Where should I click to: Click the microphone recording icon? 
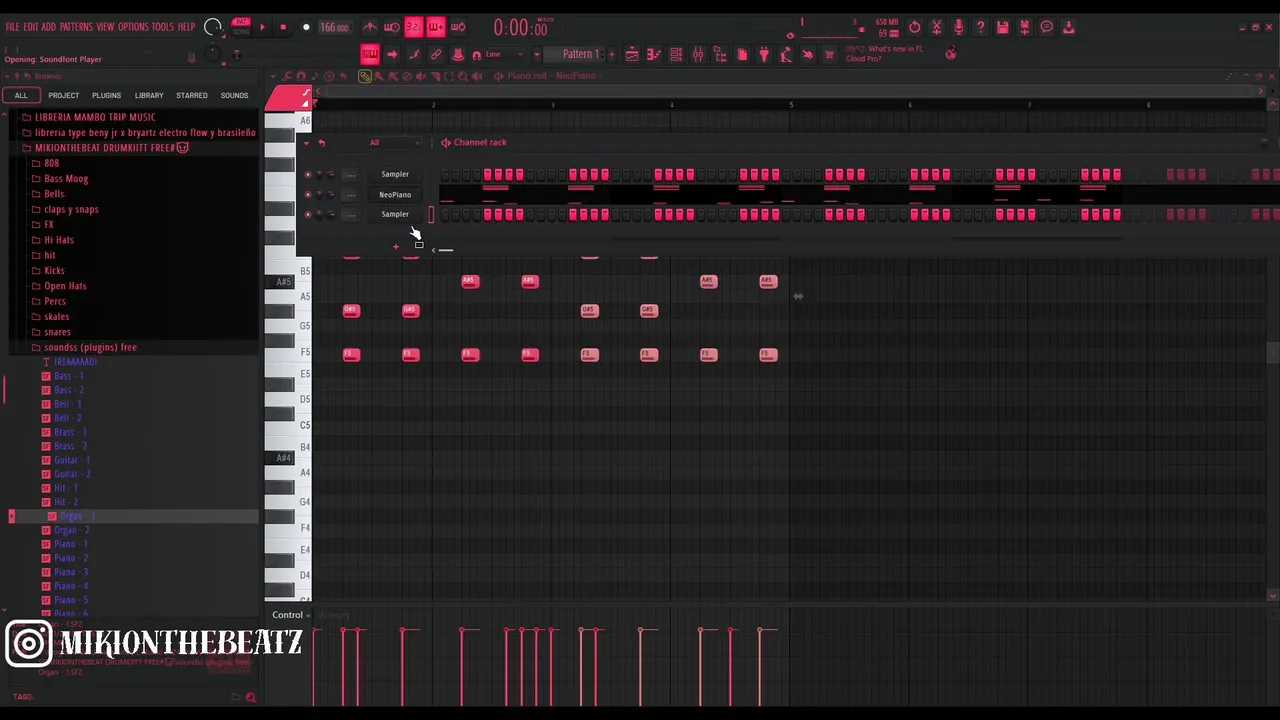958,27
